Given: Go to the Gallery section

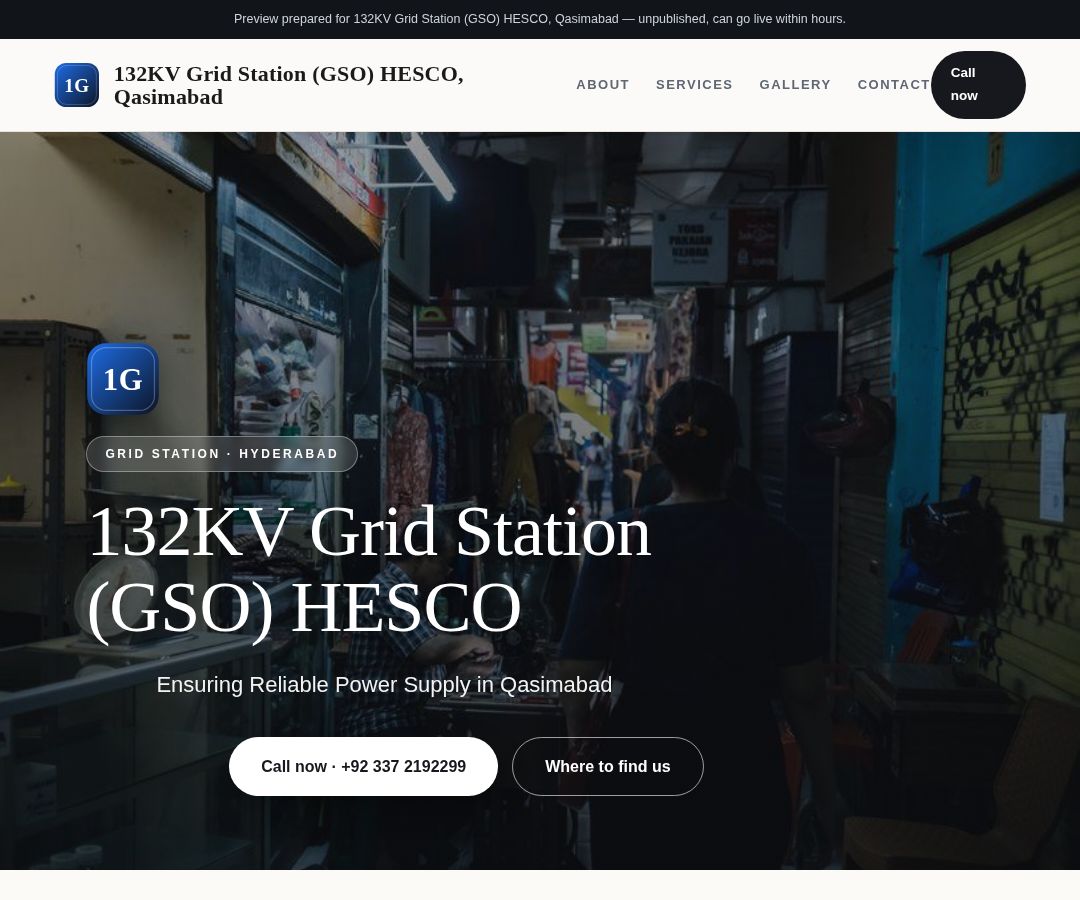Looking at the screenshot, I should click(795, 85).
